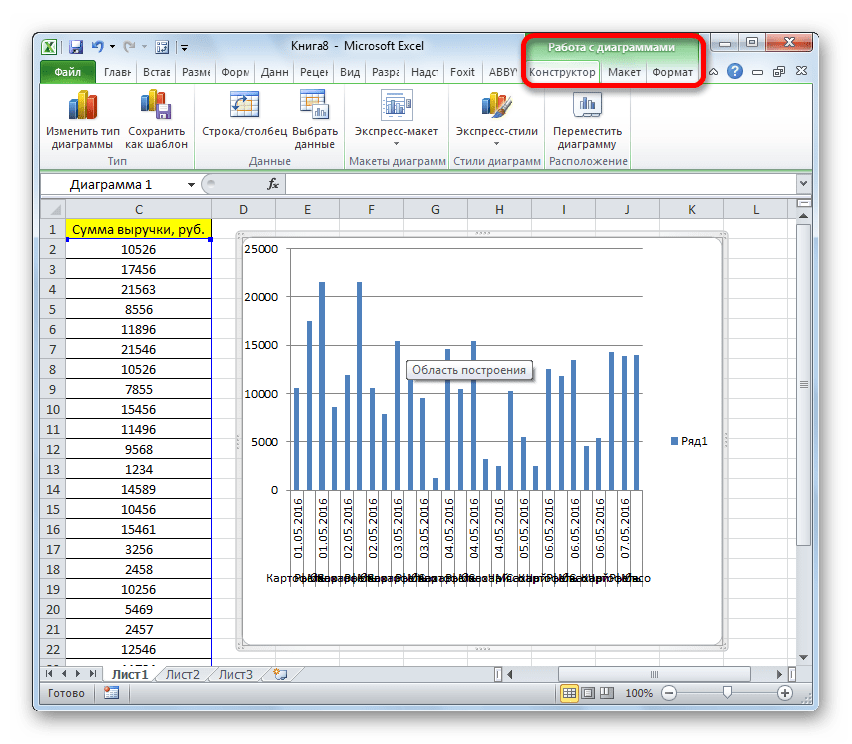Screen dimensions: 852x744
Task: Insert a new worksheet tab icon
Action: click(x=279, y=675)
